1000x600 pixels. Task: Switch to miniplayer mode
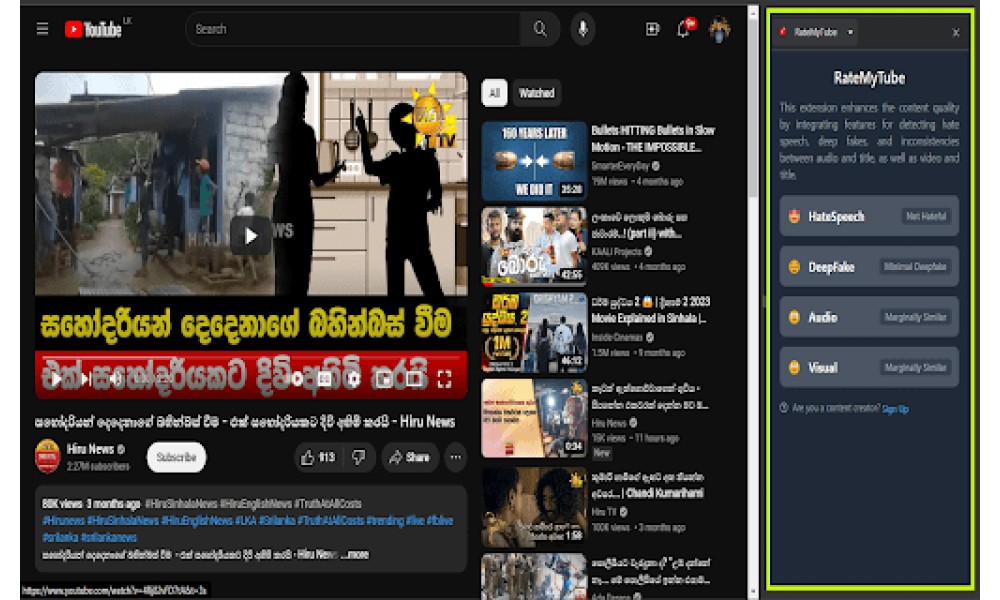pyautogui.click(x=384, y=379)
